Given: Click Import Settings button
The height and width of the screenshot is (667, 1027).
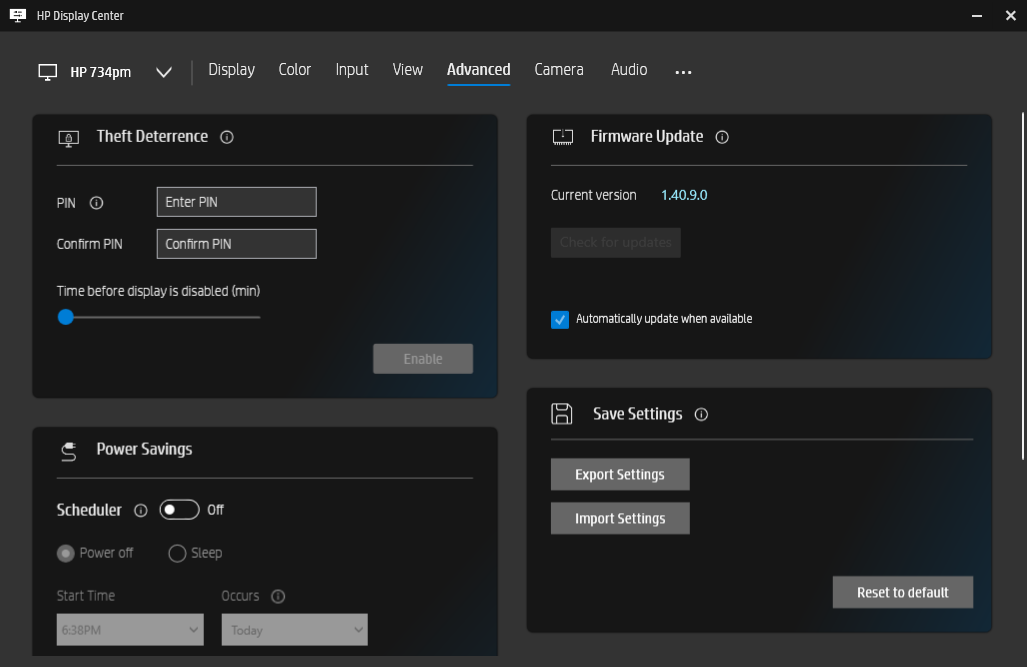Looking at the screenshot, I should (620, 518).
